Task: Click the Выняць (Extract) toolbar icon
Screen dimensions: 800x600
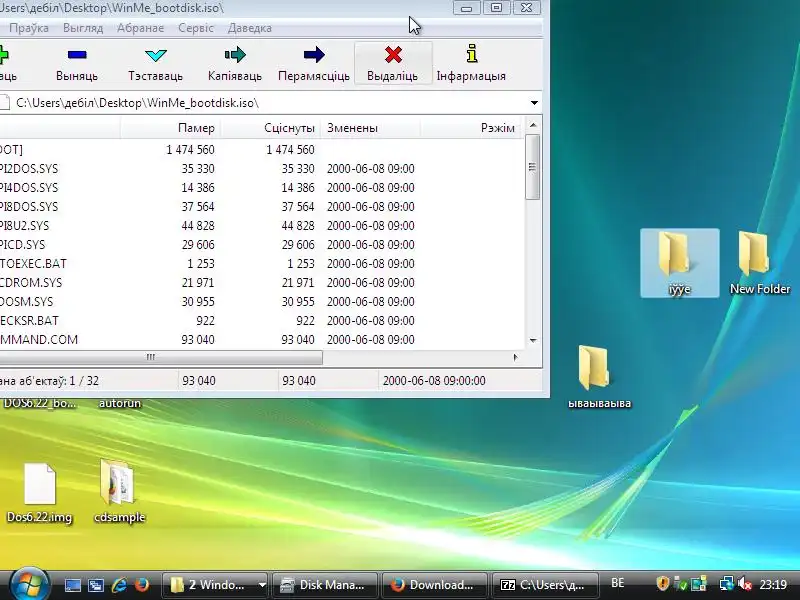Action: [77, 55]
